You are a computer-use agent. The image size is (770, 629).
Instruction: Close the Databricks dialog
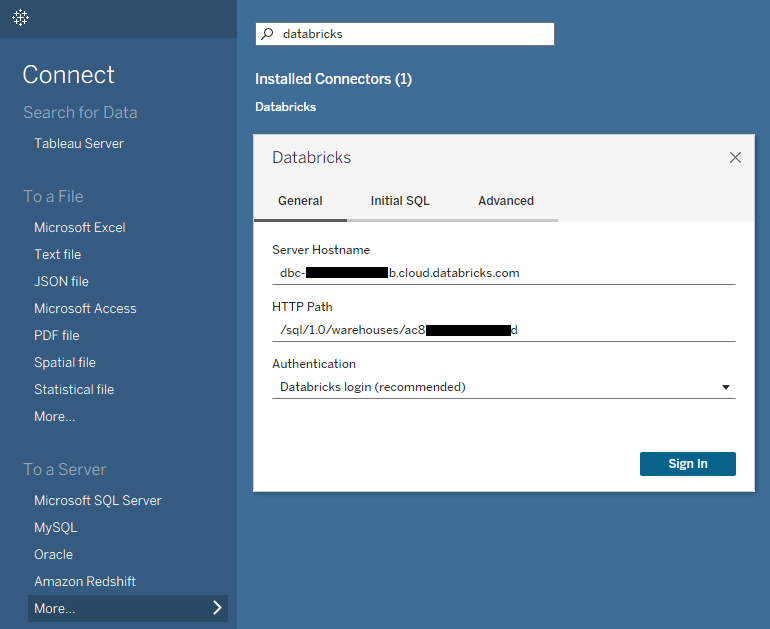(x=735, y=158)
